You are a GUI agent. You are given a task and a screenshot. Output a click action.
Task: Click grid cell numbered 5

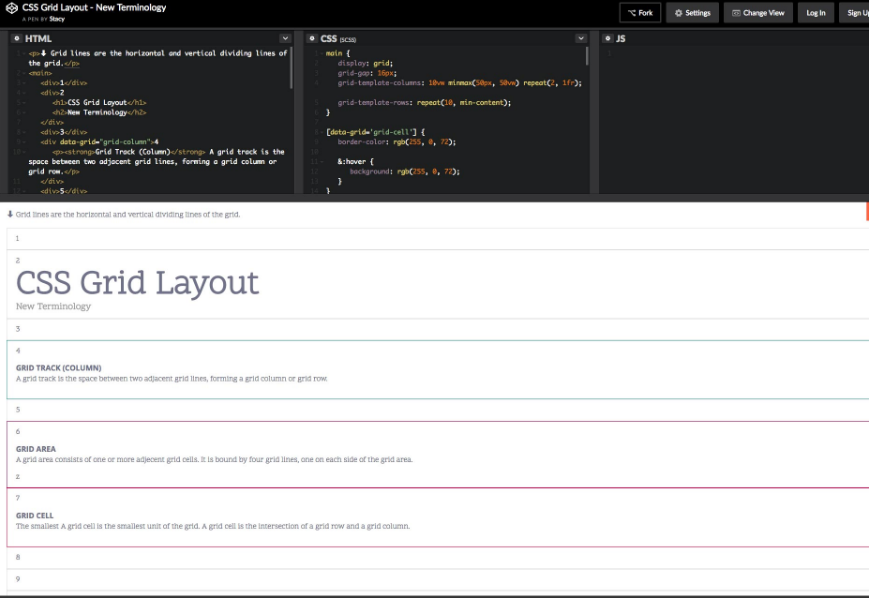coord(438,410)
